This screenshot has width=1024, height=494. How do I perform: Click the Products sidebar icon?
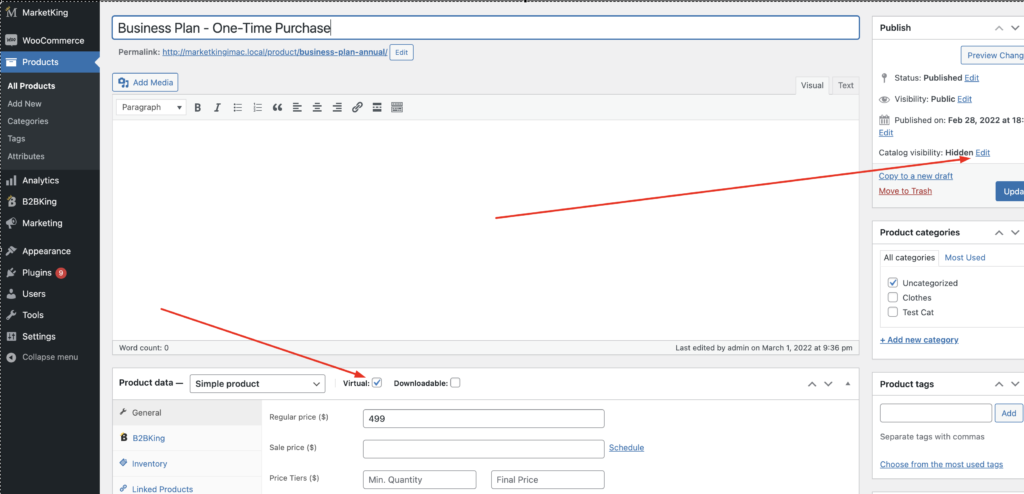coord(11,62)
